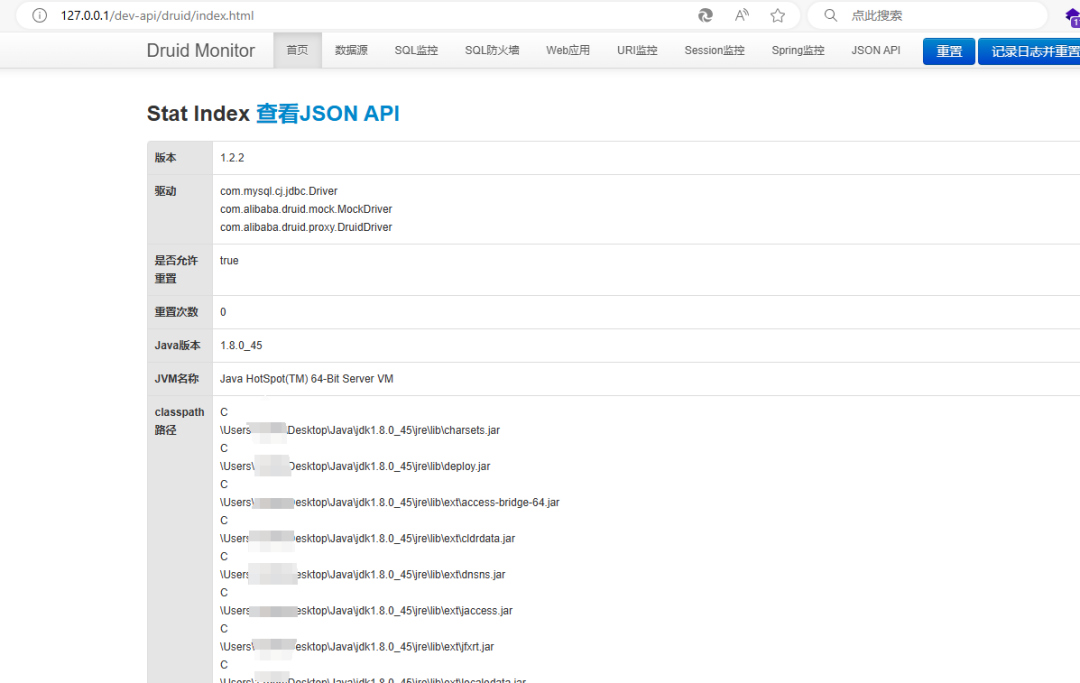
Task: Open the 查看JSON API link
Action: [328, 114]
